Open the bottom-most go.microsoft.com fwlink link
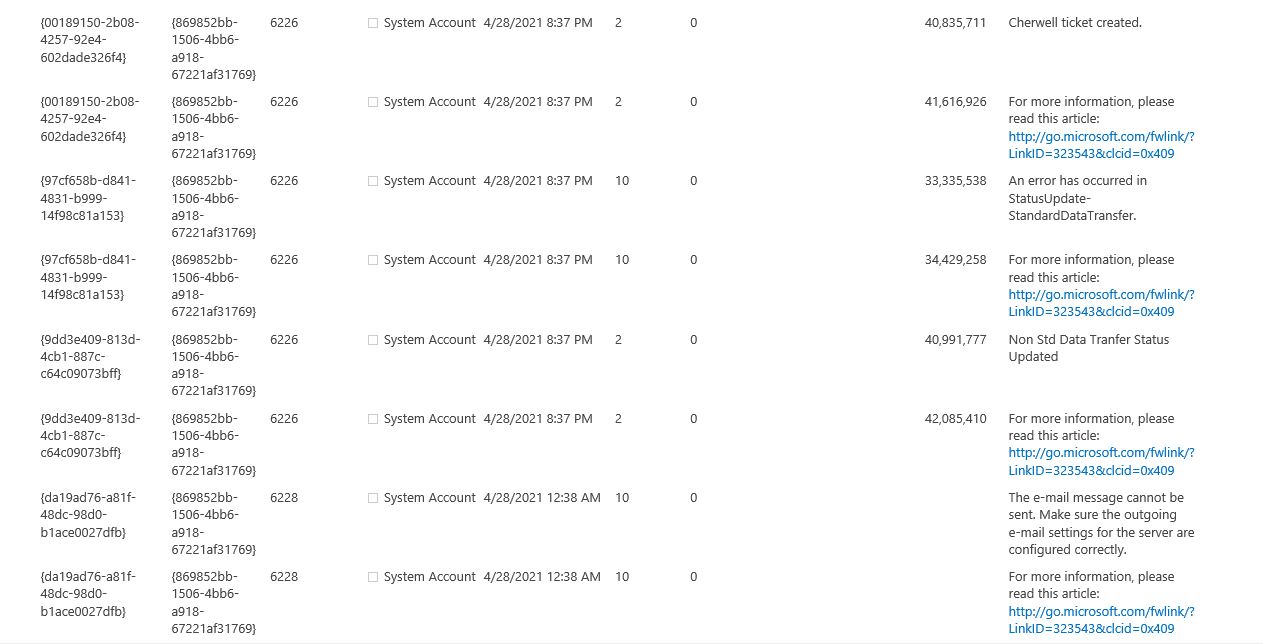The height and width of the screenshot is (644, 1263). [1101, 620]
